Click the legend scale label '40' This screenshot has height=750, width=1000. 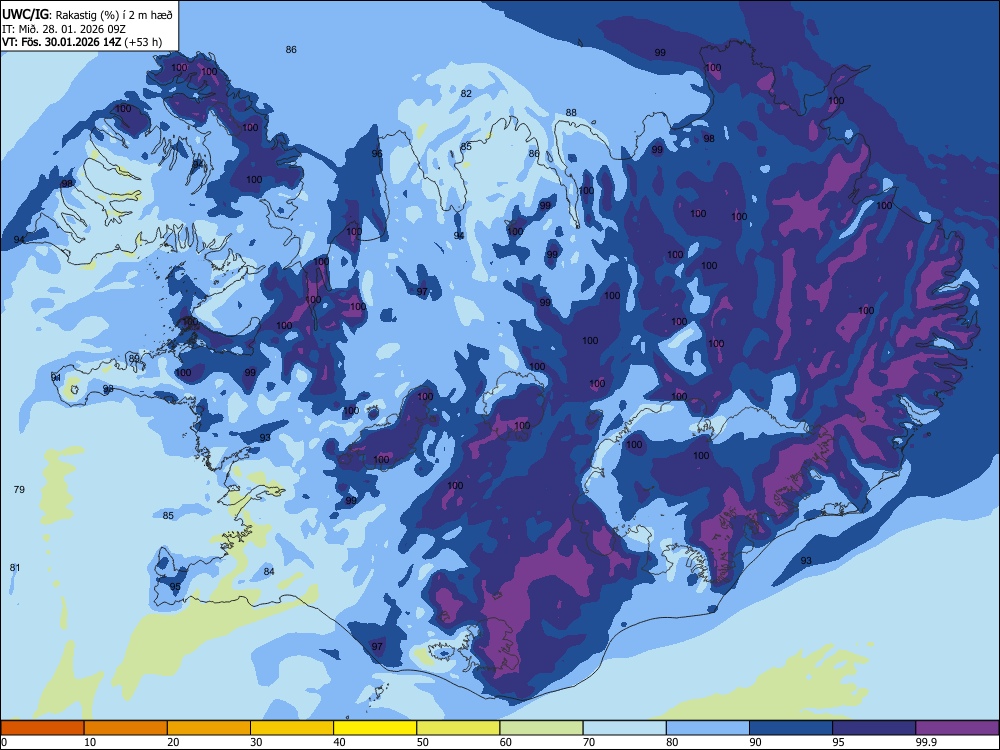pos(339,742)
